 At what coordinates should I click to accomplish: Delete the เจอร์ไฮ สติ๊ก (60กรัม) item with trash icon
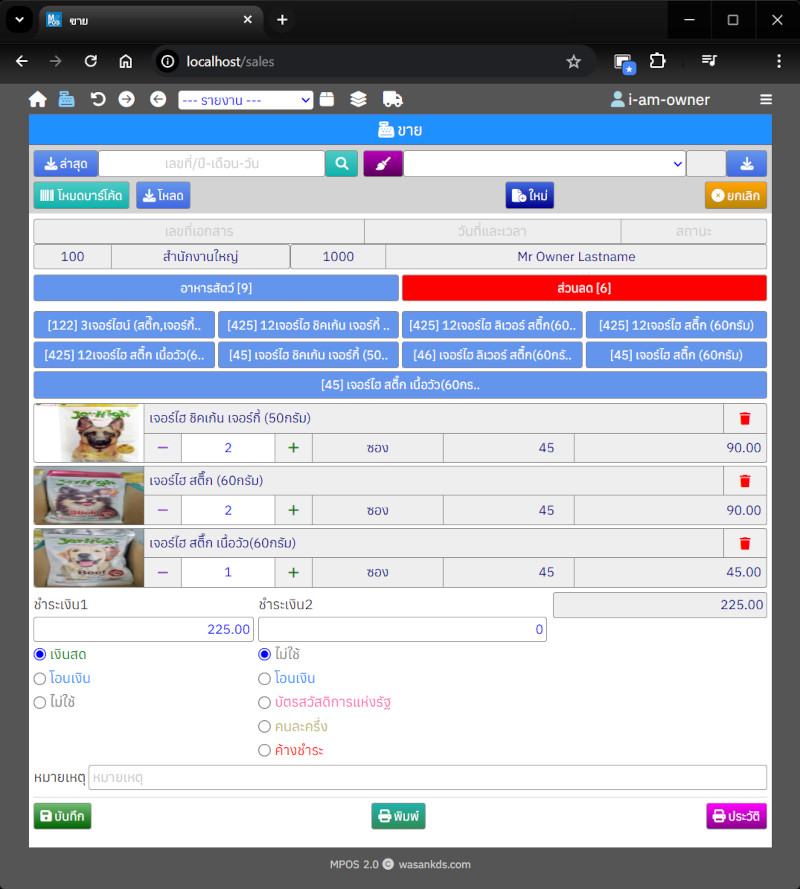tap(744, 481)
